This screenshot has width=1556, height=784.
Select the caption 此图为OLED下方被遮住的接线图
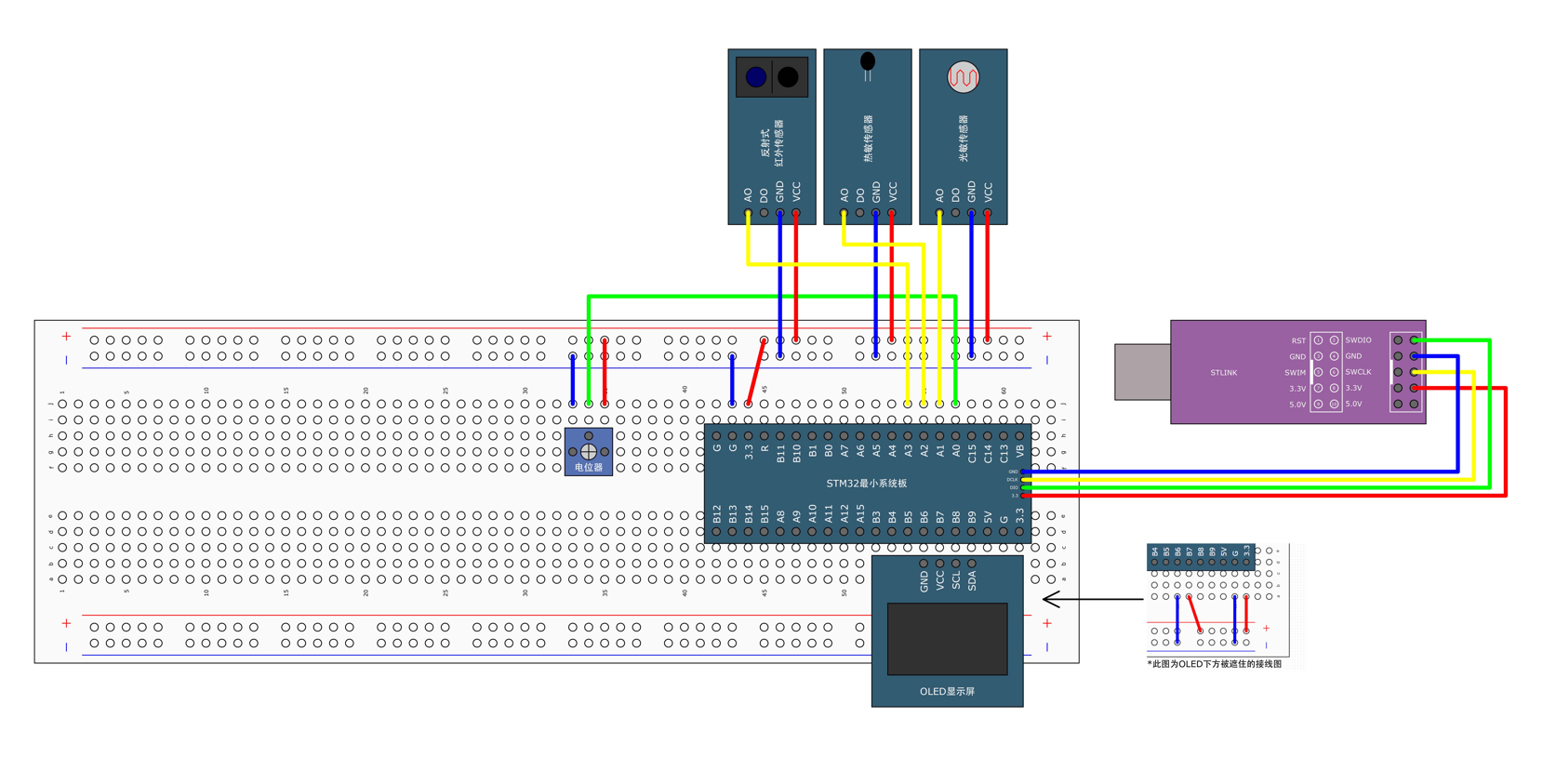pyautogui.click(x=1215, y=664)
